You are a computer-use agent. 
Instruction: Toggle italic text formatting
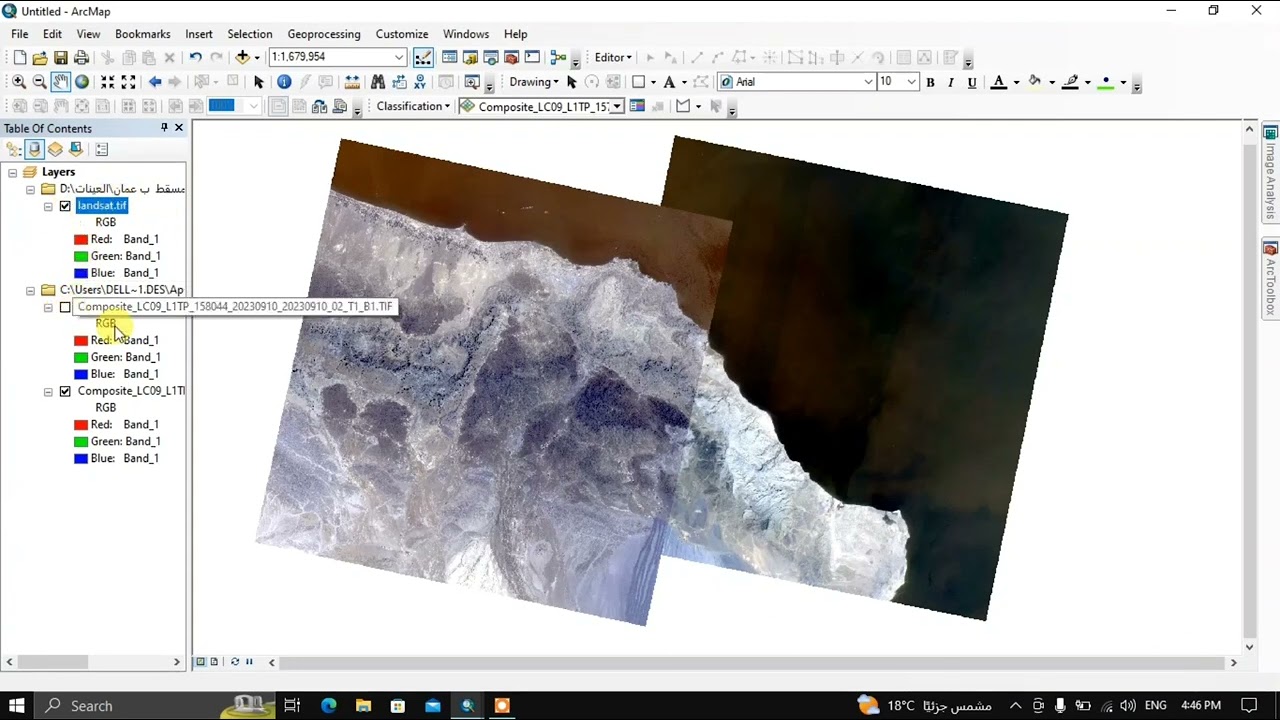951,82
